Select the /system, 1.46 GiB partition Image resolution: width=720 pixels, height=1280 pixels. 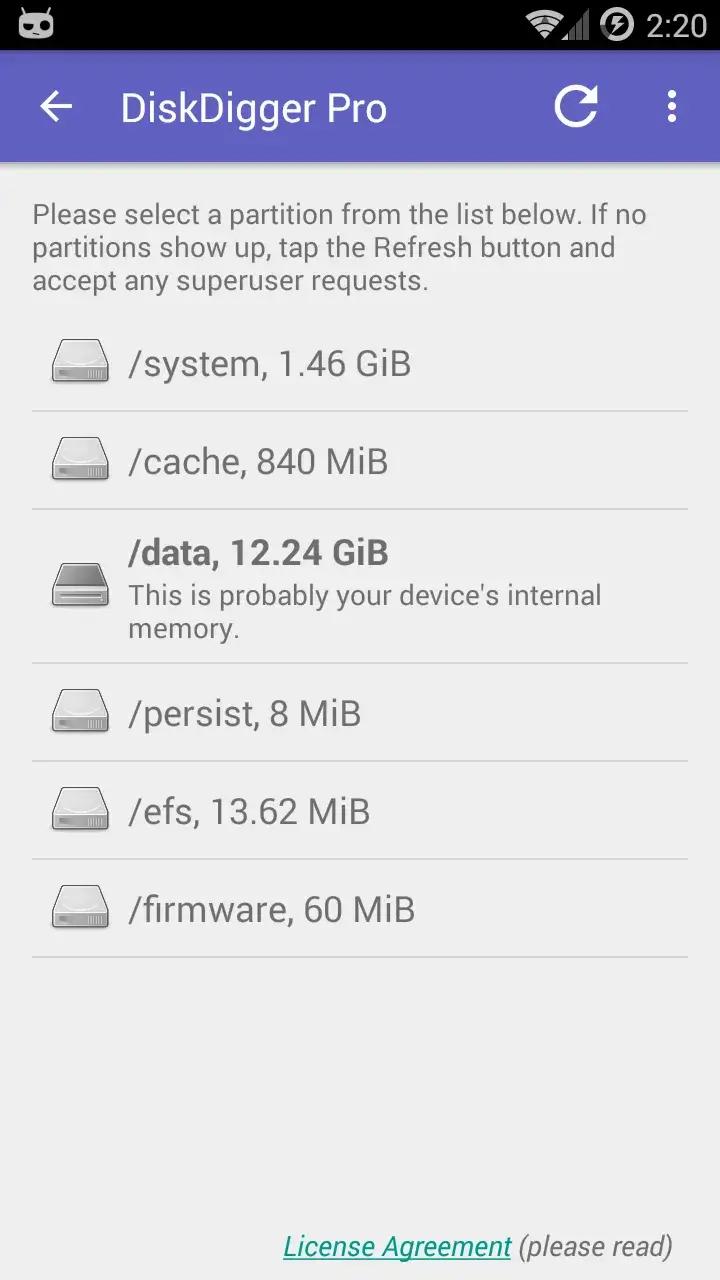coord(270,364)
